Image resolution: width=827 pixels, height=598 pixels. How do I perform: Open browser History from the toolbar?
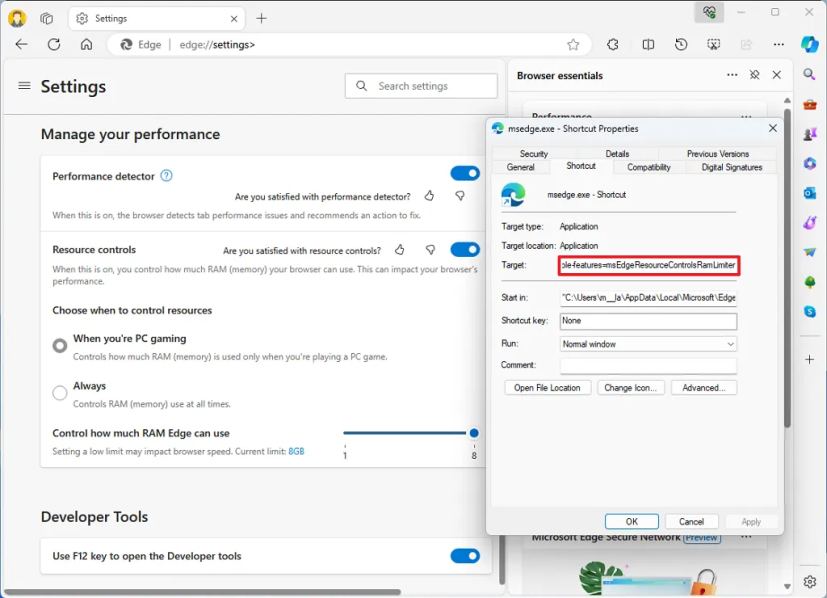(x=681, y=45)
